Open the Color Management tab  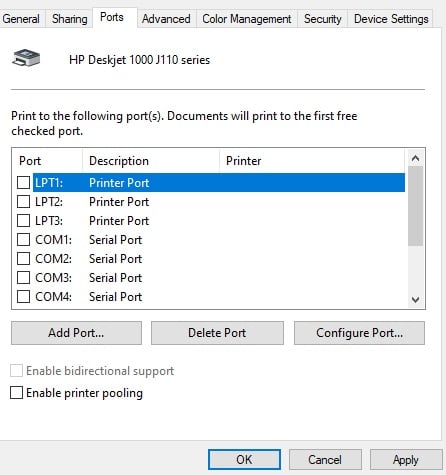(247, 19)
